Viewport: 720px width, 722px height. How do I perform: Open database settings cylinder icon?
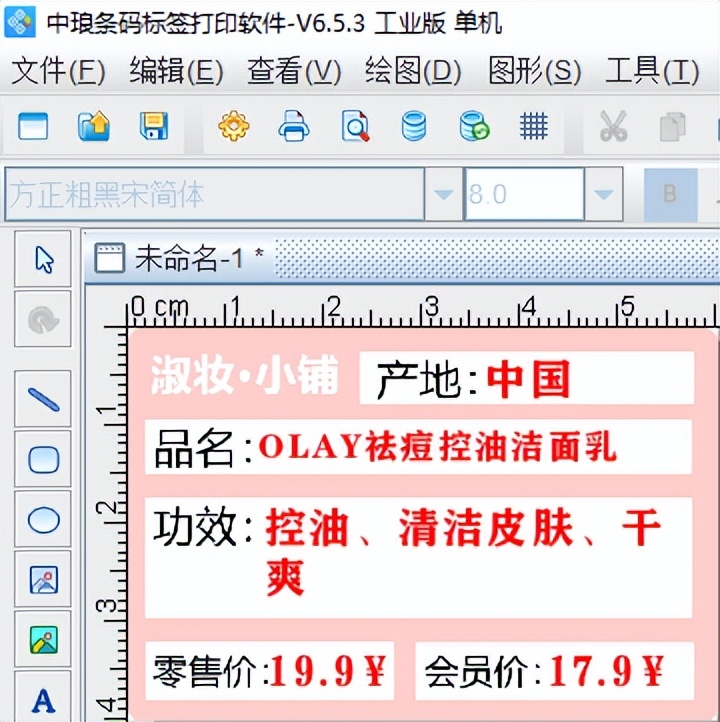tap(414, 126)
